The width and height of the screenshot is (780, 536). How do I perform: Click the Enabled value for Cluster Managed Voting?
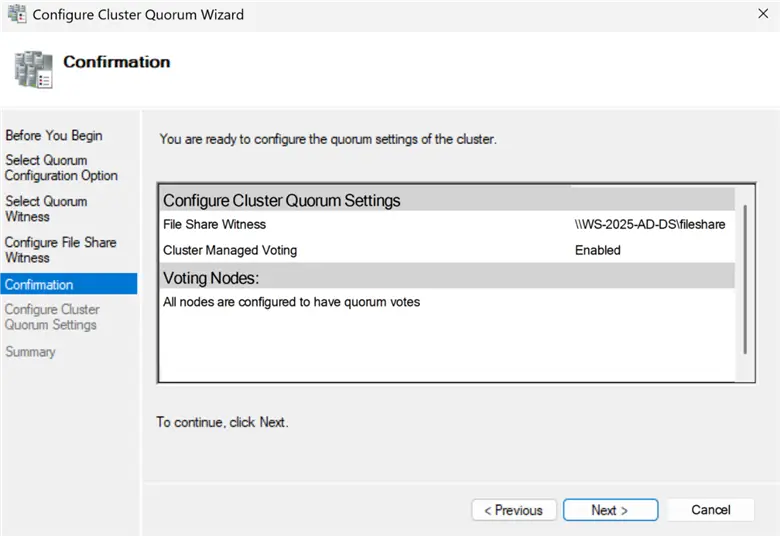[597, 250]
